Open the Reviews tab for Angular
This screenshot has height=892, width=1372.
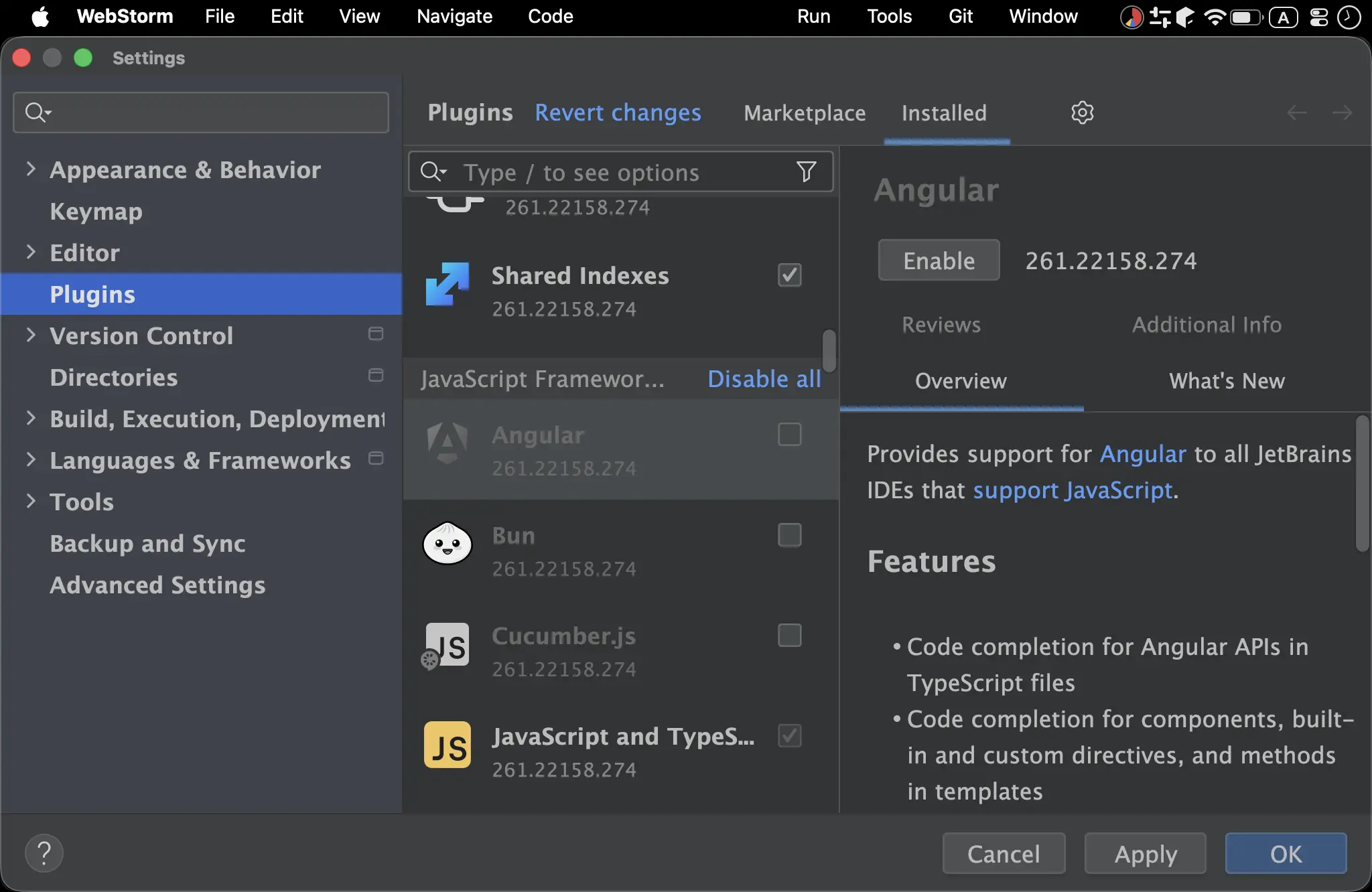[941, 325]
